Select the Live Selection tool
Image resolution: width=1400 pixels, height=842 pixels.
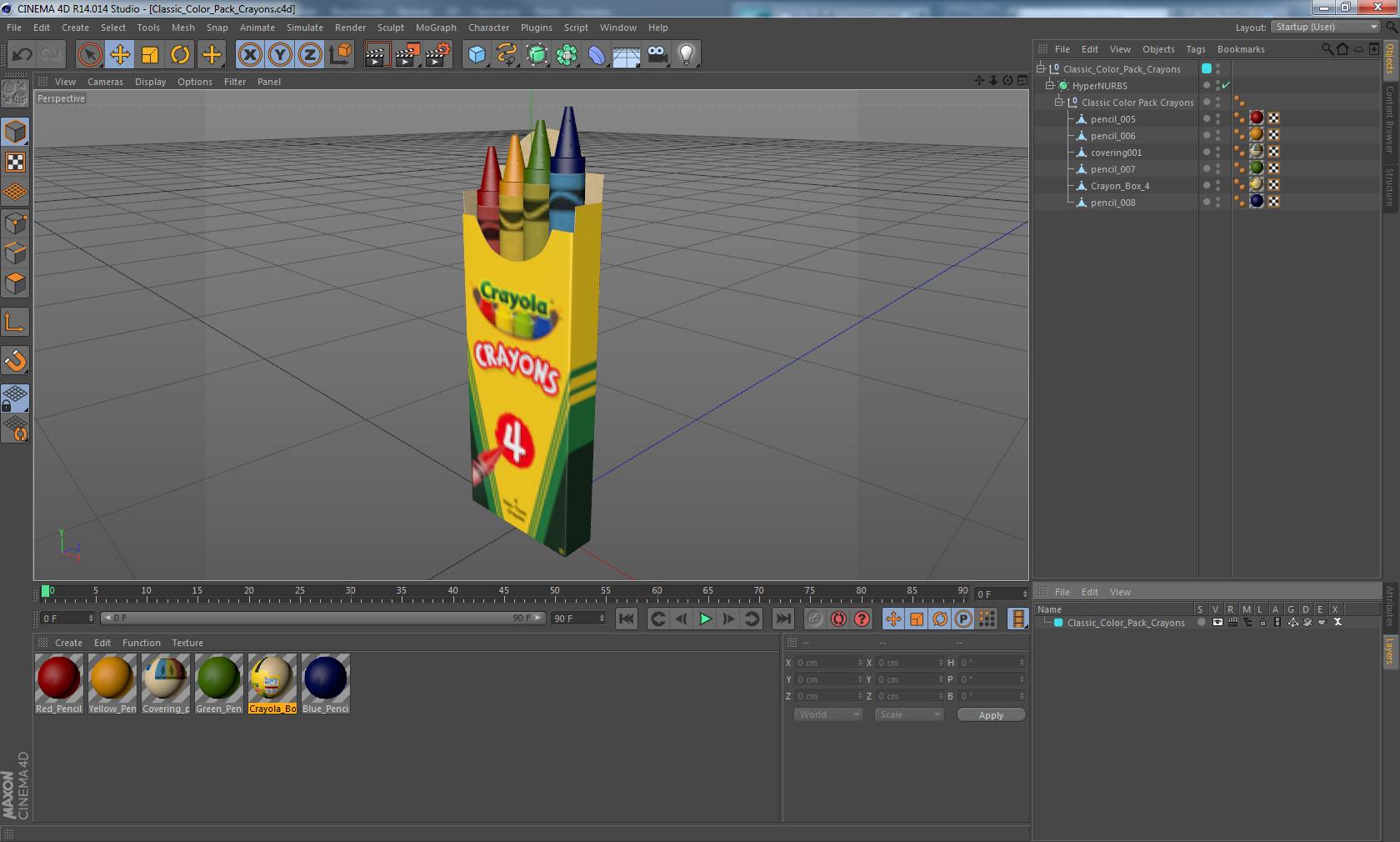coord(89,55)
